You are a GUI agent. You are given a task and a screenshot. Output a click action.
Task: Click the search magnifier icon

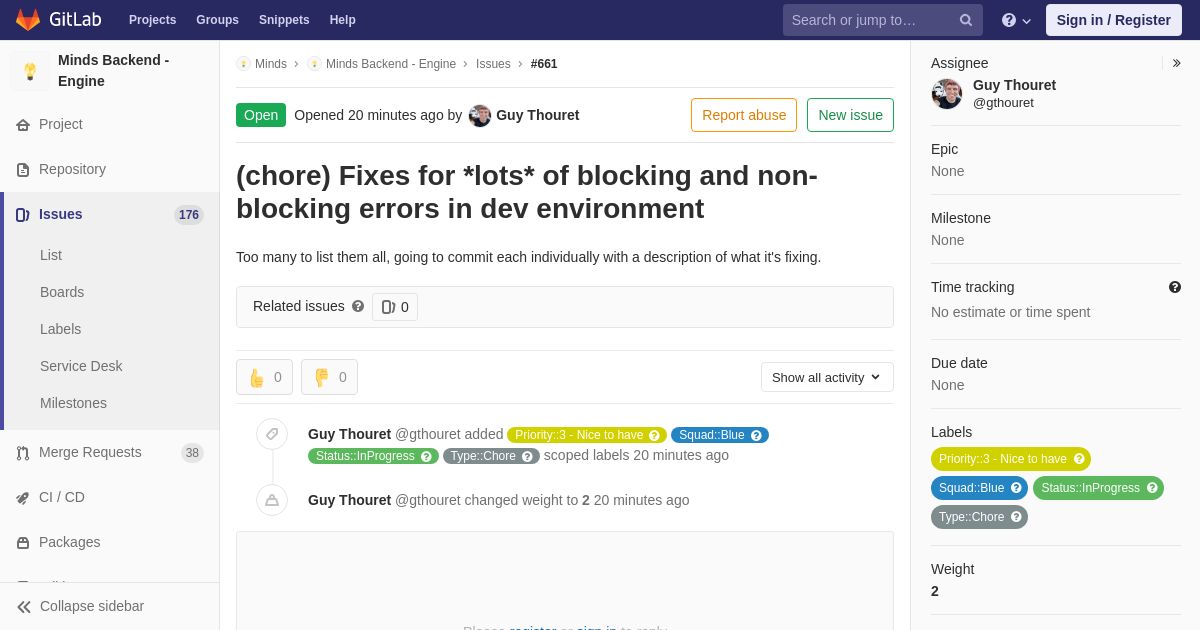click(965, 20)
